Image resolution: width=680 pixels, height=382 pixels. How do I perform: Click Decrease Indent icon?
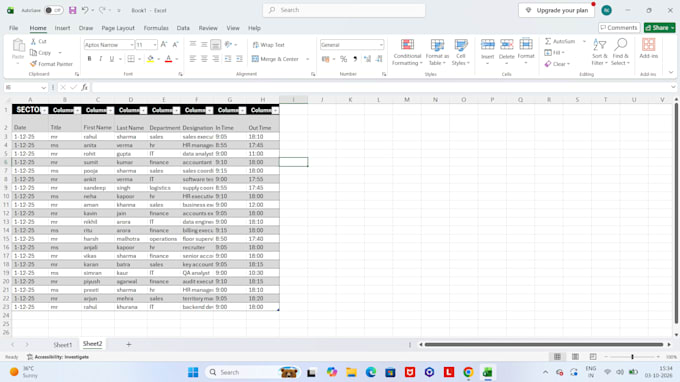[x=228, y=59]
